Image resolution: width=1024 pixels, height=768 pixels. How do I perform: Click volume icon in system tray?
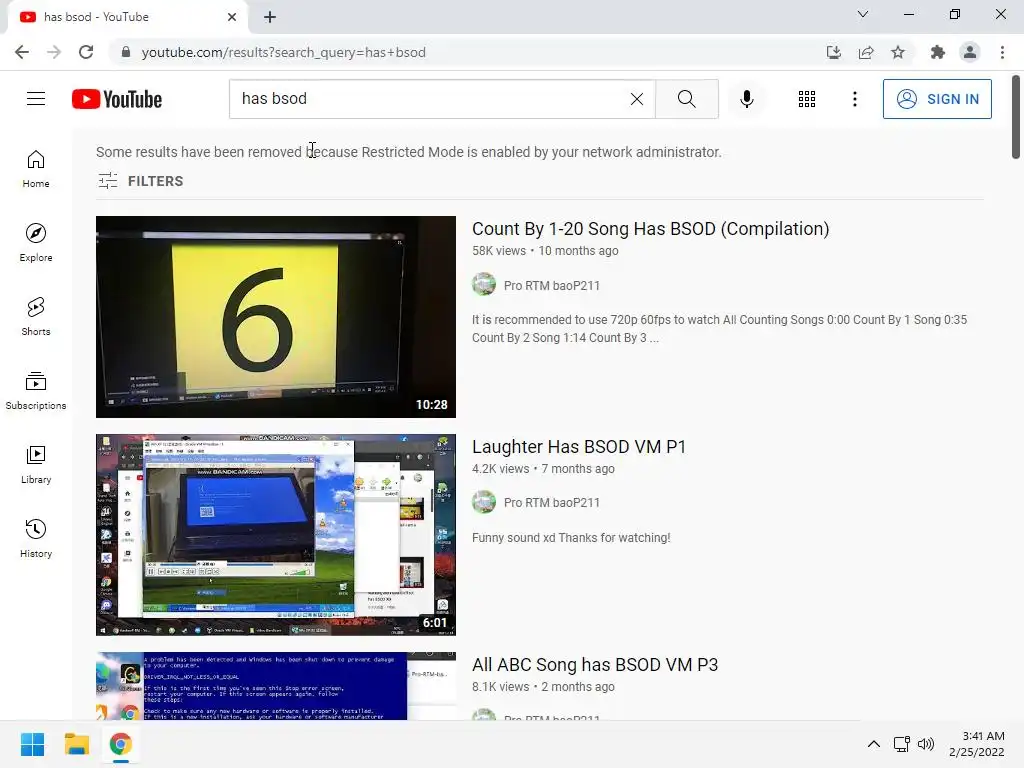tap(926, 744)
